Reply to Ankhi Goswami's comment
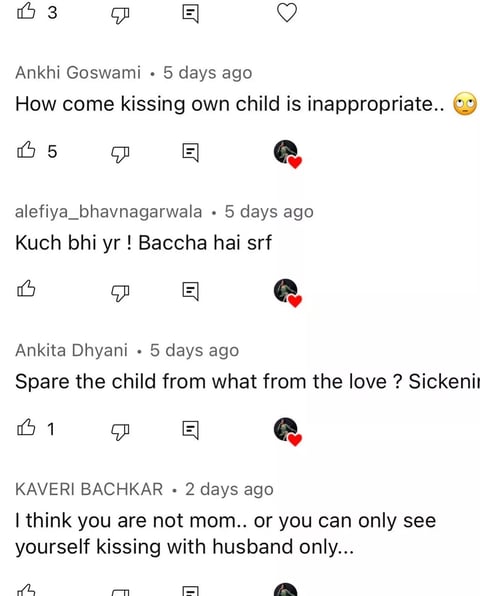This screenshot has height=596, width=480. (190, 152)
